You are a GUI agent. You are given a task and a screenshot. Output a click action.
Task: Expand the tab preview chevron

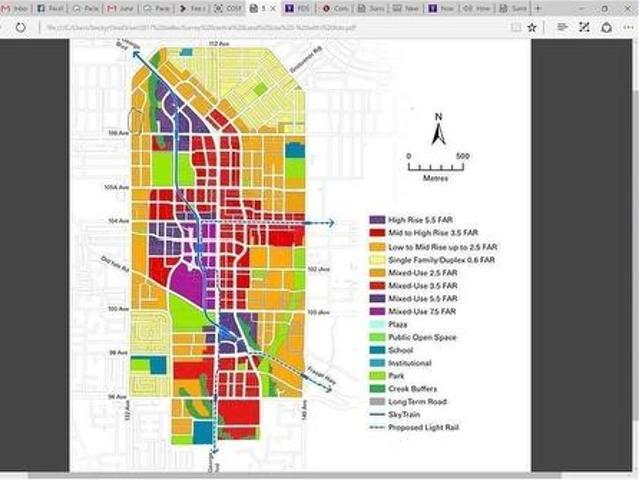point(553,8)
